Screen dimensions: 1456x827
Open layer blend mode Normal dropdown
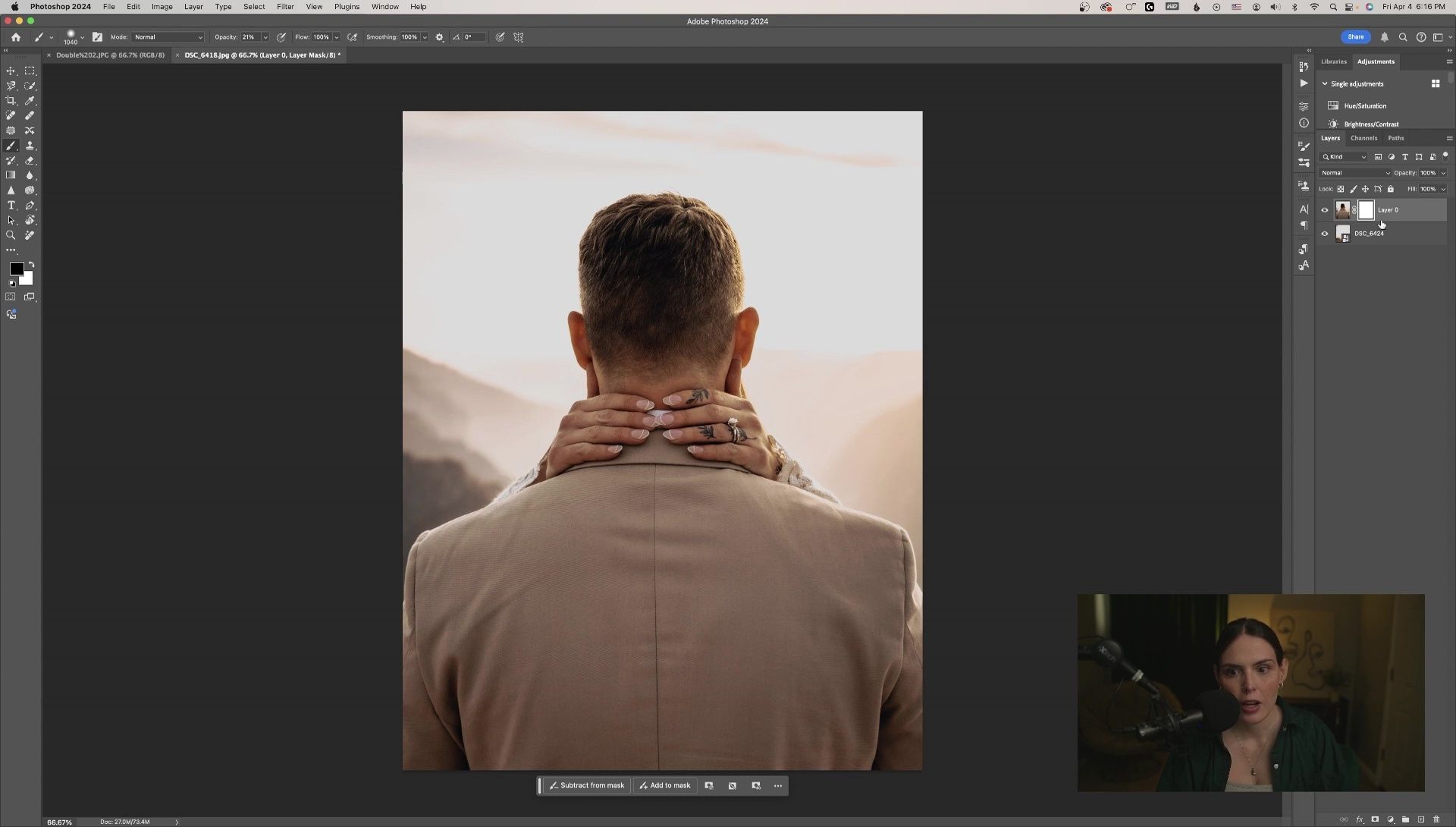coord(1355,173)
